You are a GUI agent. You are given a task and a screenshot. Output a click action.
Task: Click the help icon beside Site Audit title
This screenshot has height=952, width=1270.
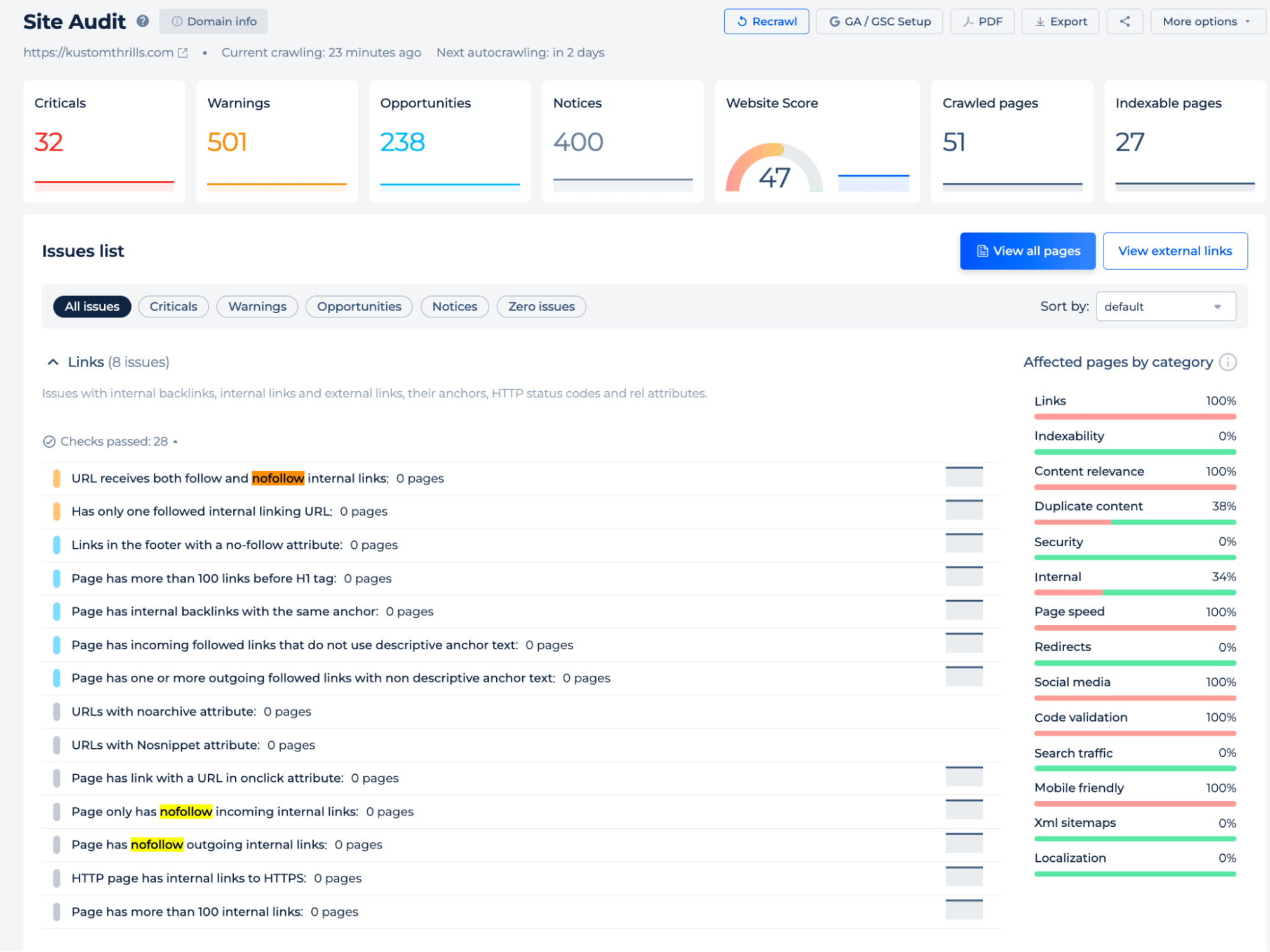(142, 21)
